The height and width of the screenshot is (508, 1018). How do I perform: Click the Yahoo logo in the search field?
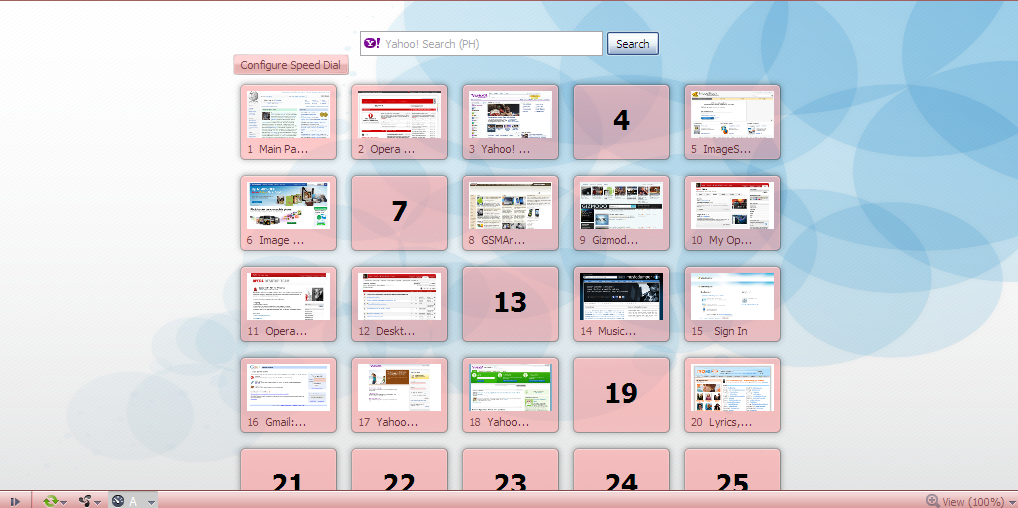pyautogui.click(x=371, y=44)
